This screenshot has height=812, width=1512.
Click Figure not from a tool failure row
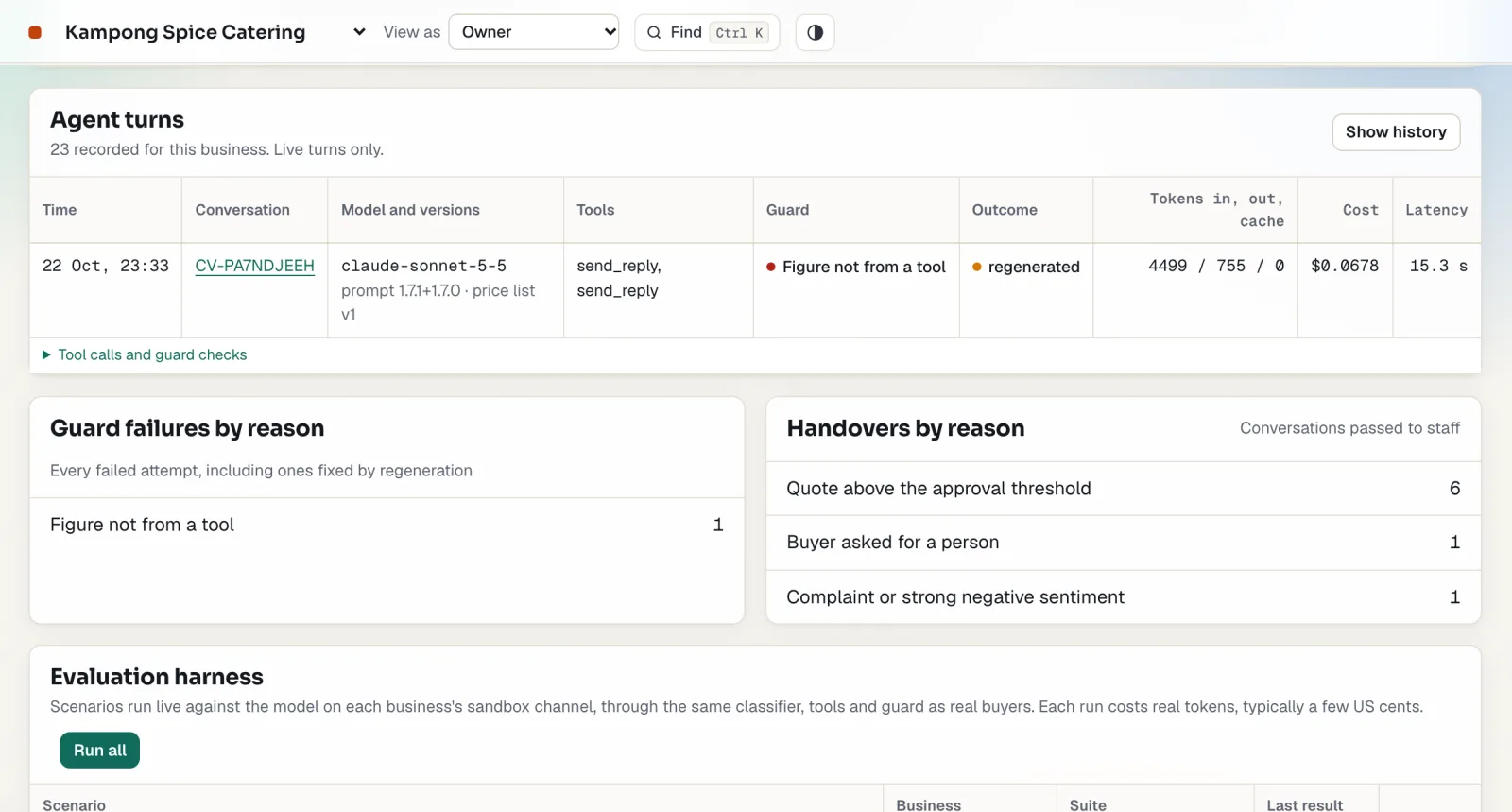click(387, 525)
